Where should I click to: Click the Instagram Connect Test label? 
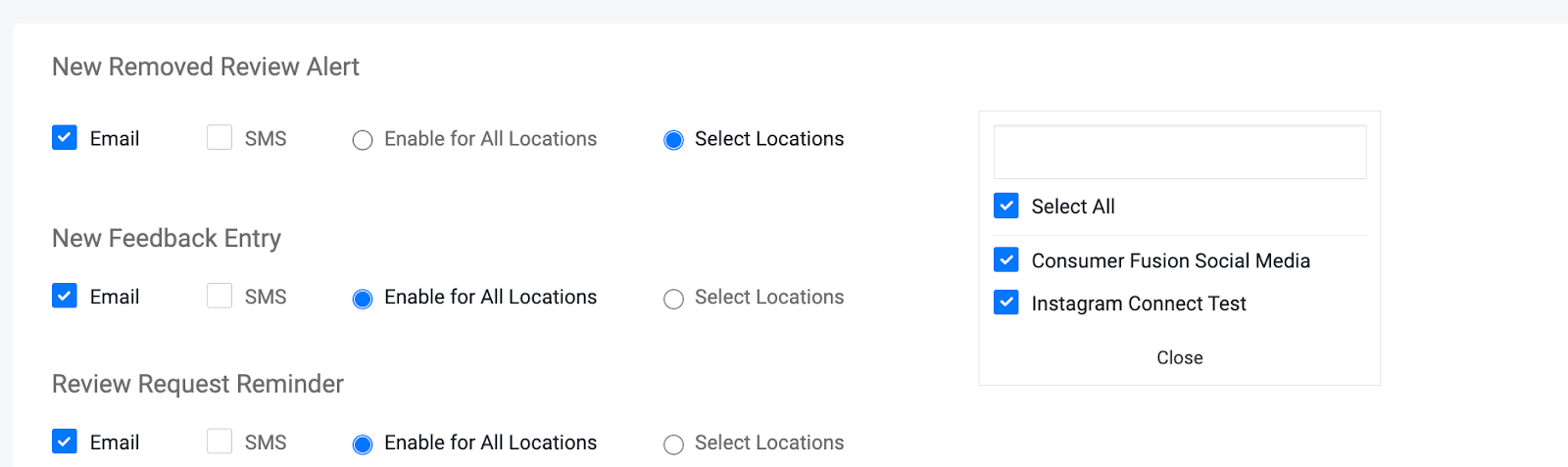[1138, 304]
